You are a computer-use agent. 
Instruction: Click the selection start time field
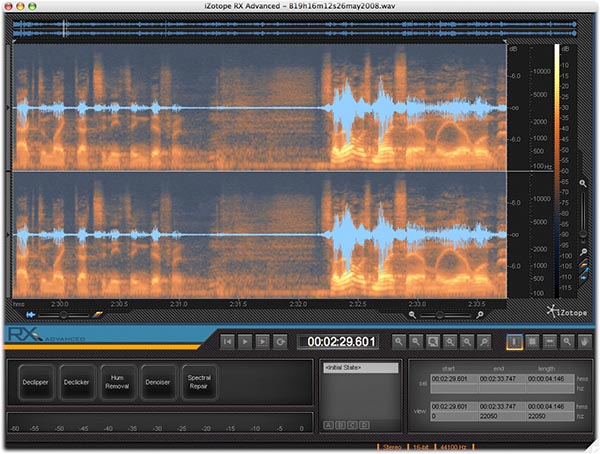point(454,379)
